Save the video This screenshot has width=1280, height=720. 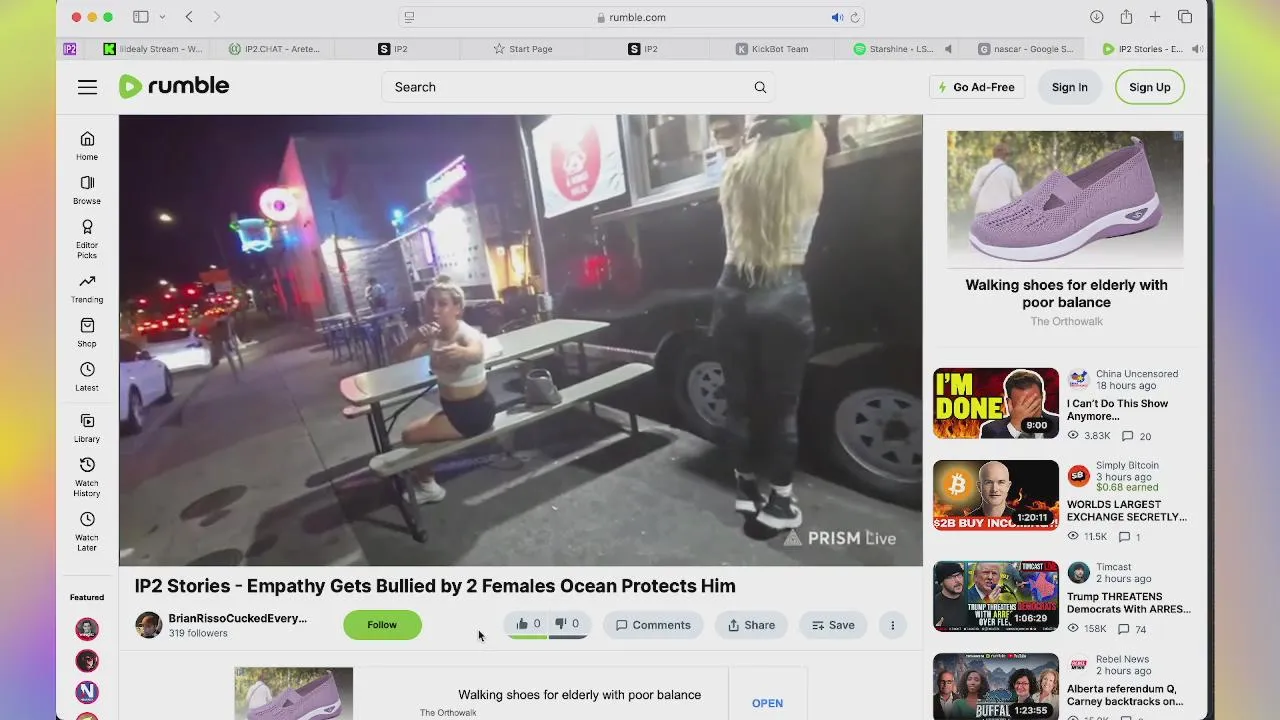(833, 625)
